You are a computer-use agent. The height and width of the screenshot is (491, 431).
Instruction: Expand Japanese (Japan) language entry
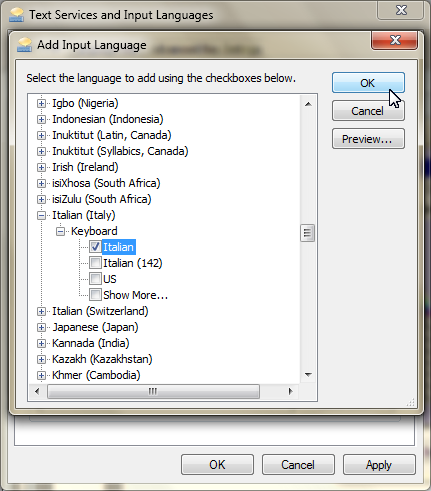(41, 327)
